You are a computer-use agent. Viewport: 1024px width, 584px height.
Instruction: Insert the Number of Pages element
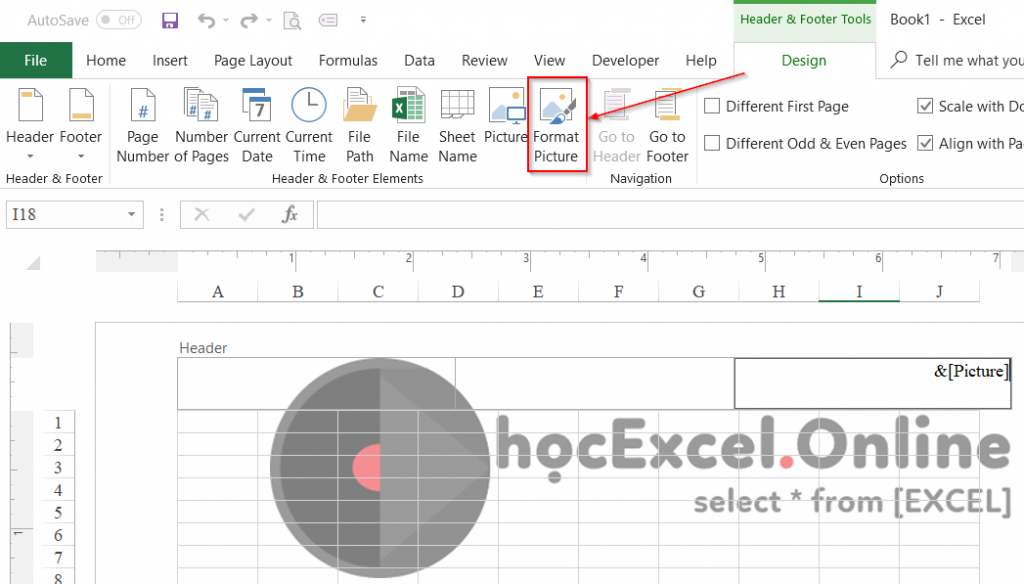(200, 120)
